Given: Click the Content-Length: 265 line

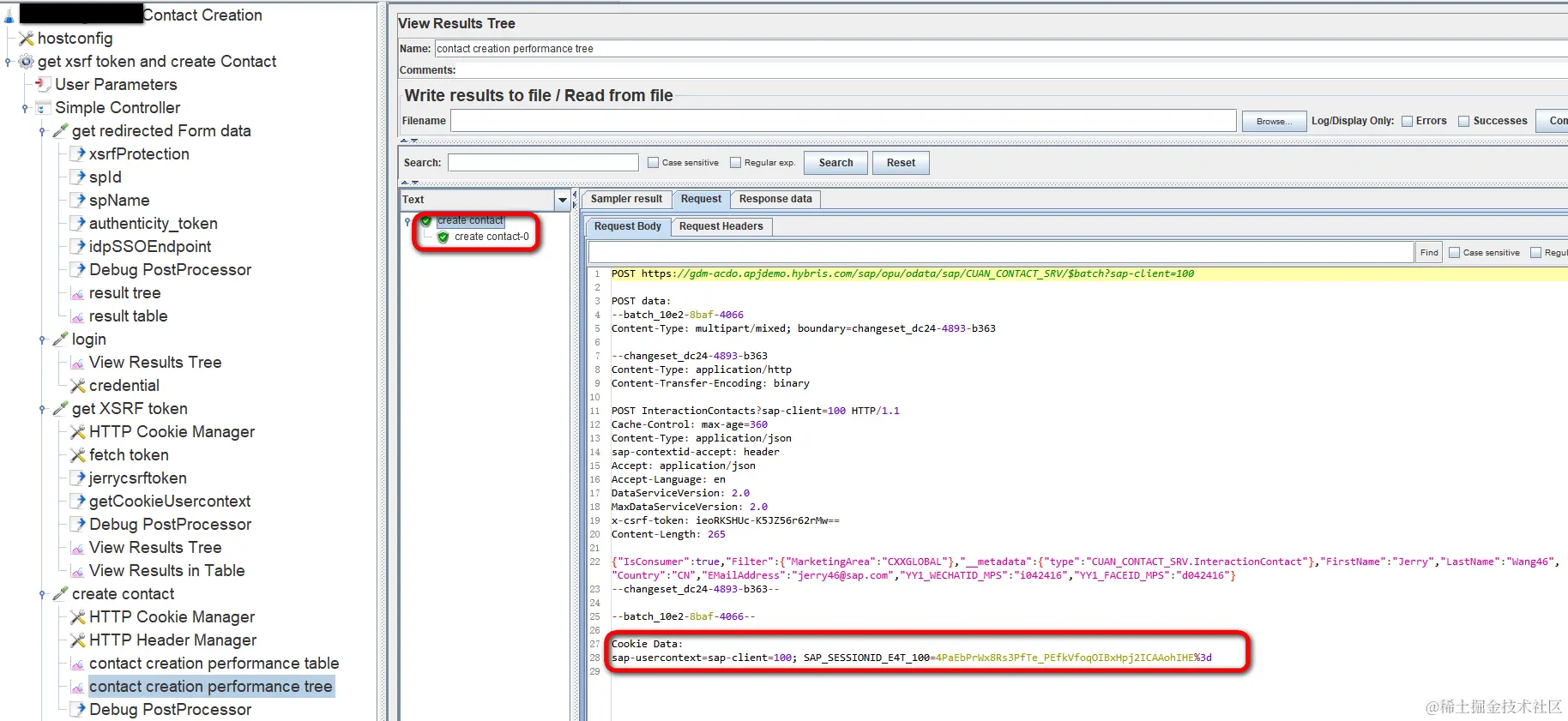Looking at the screenshot, I should (668, 534).
